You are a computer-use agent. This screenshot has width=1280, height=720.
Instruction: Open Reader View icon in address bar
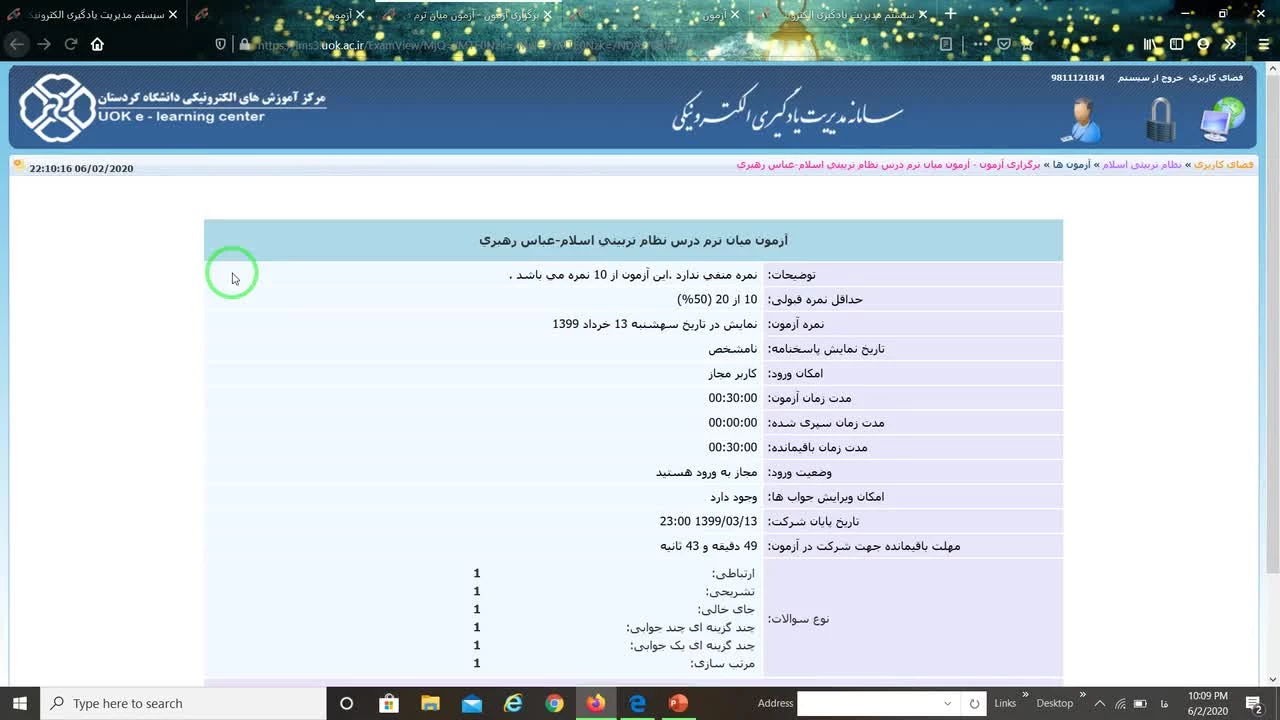coord(946,44)
